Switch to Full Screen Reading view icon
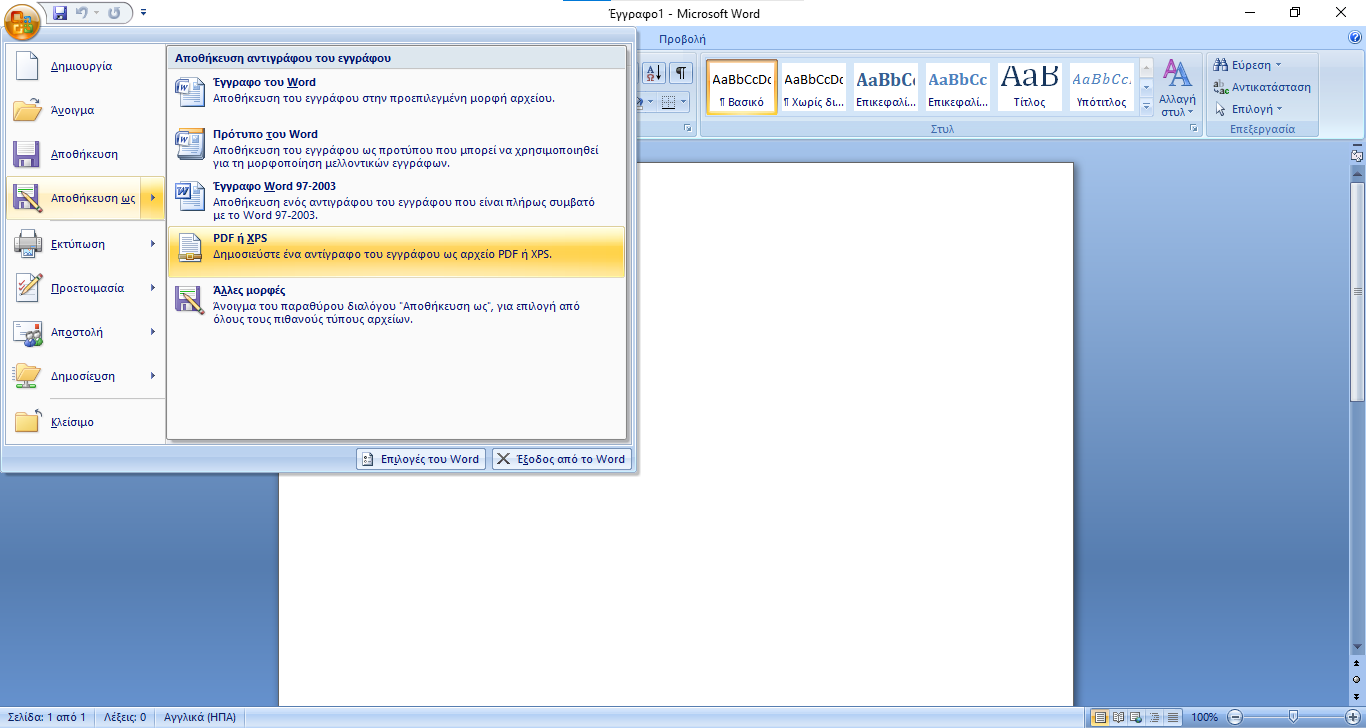The height and width of the screenshot is (728, 1366). (x=1118, y=717)
